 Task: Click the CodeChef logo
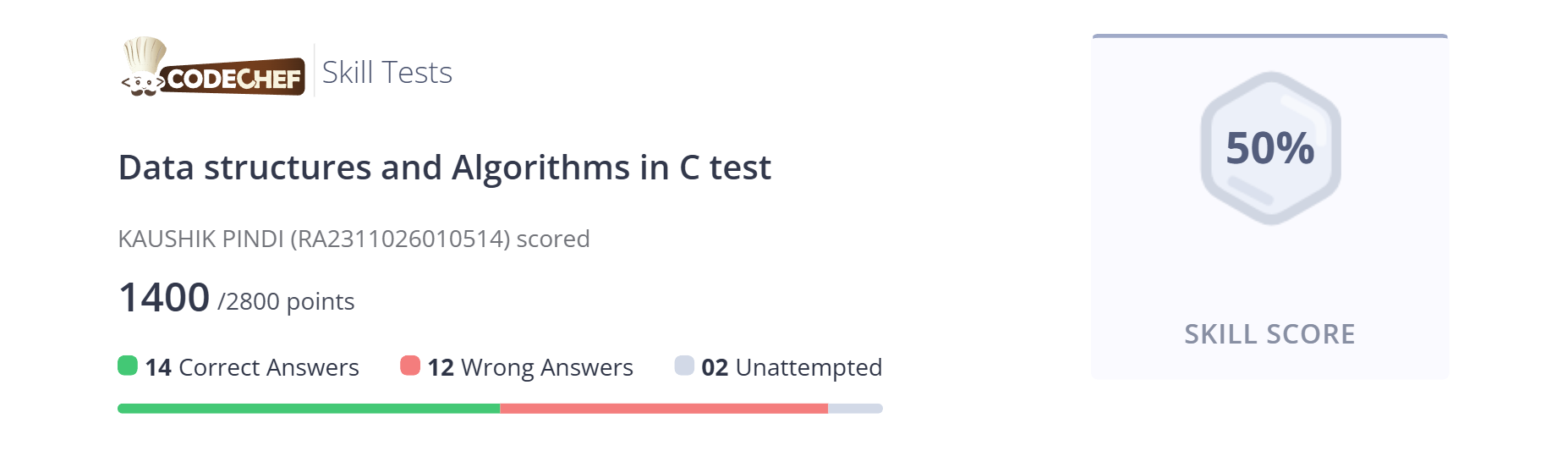213,67
